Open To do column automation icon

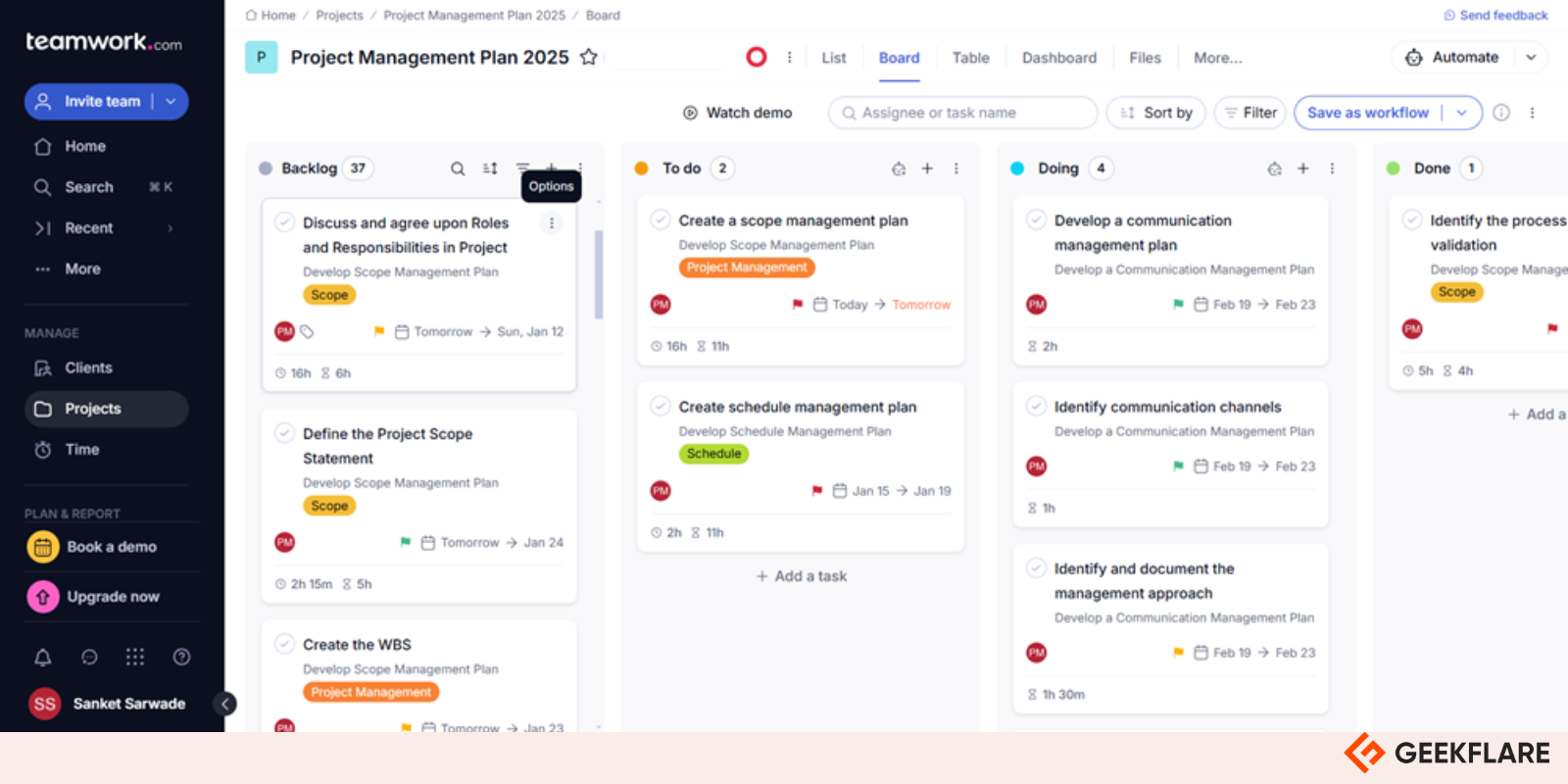[x=899, y=169]
